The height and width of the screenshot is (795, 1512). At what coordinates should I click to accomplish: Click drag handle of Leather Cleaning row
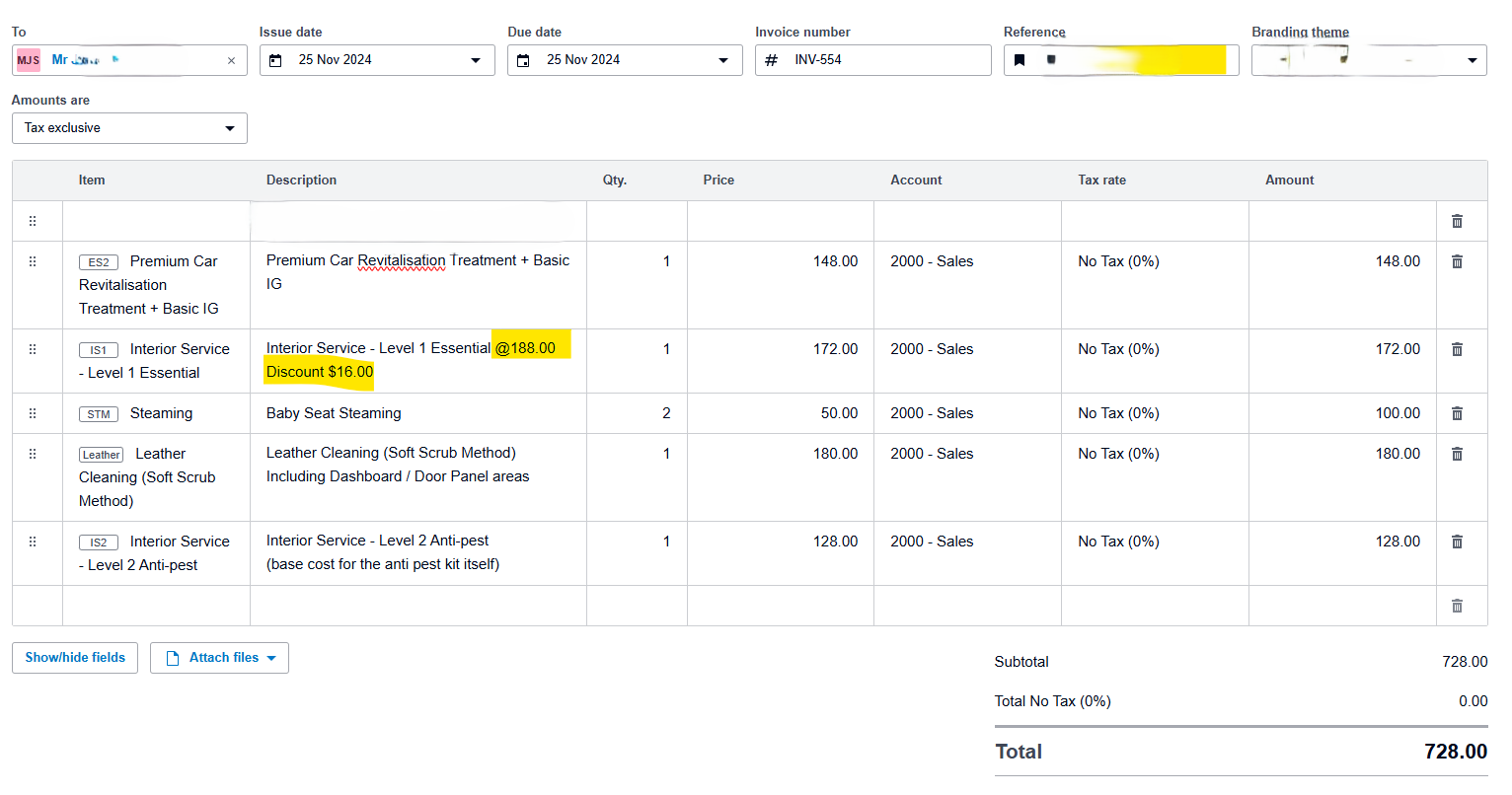(x=33, y=454)
